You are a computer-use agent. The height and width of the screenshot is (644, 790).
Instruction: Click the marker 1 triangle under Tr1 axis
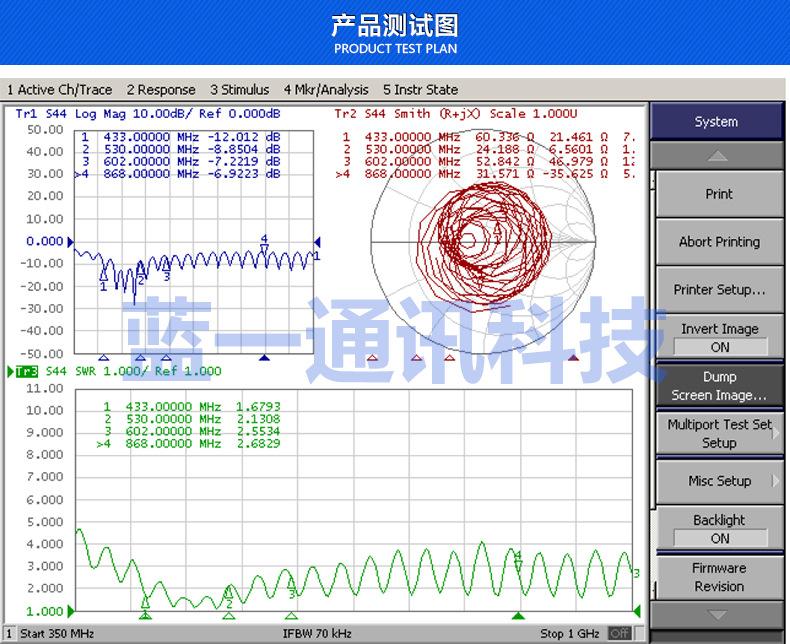tap(103, 358)
